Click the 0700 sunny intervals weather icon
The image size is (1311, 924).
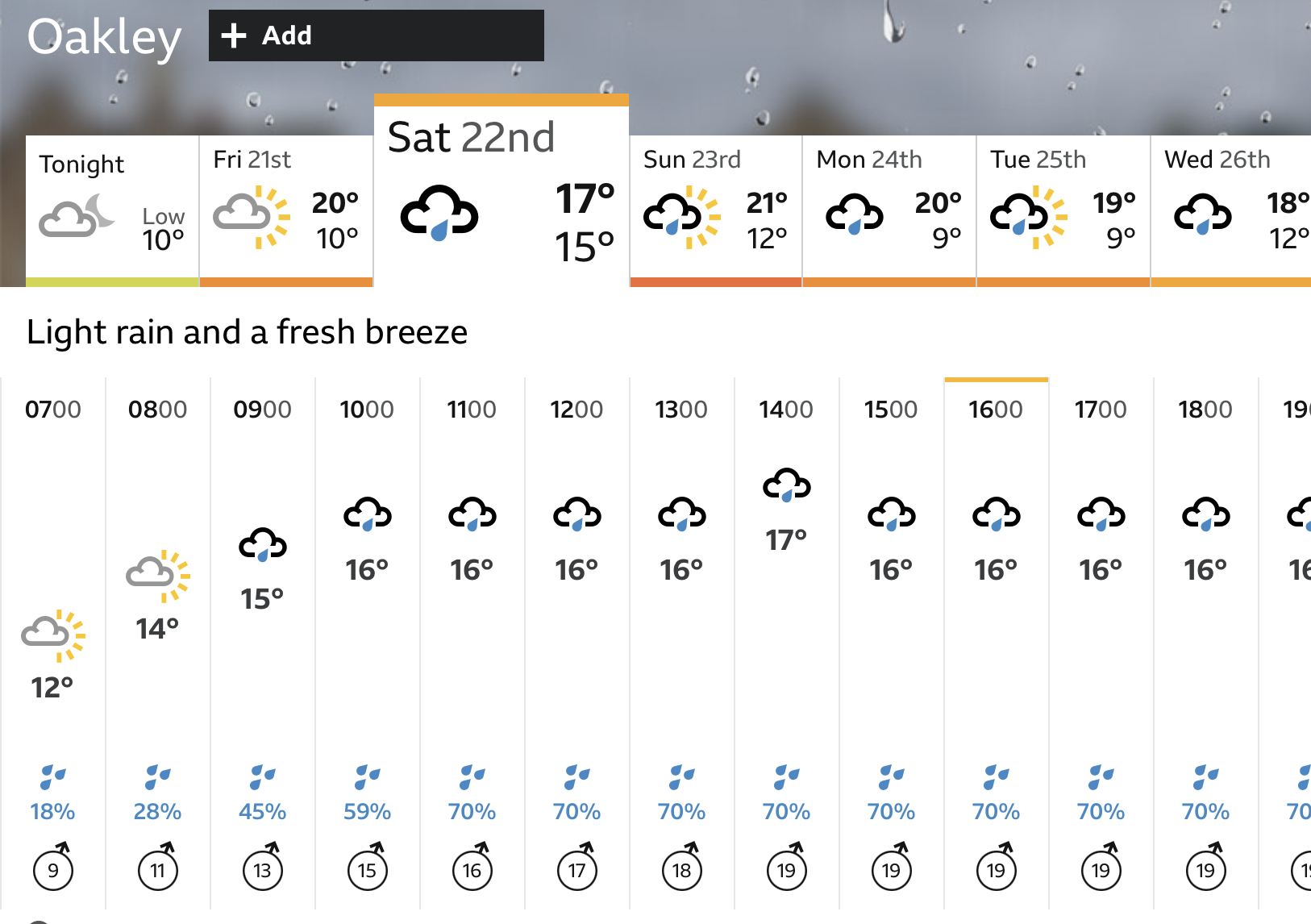53,635
